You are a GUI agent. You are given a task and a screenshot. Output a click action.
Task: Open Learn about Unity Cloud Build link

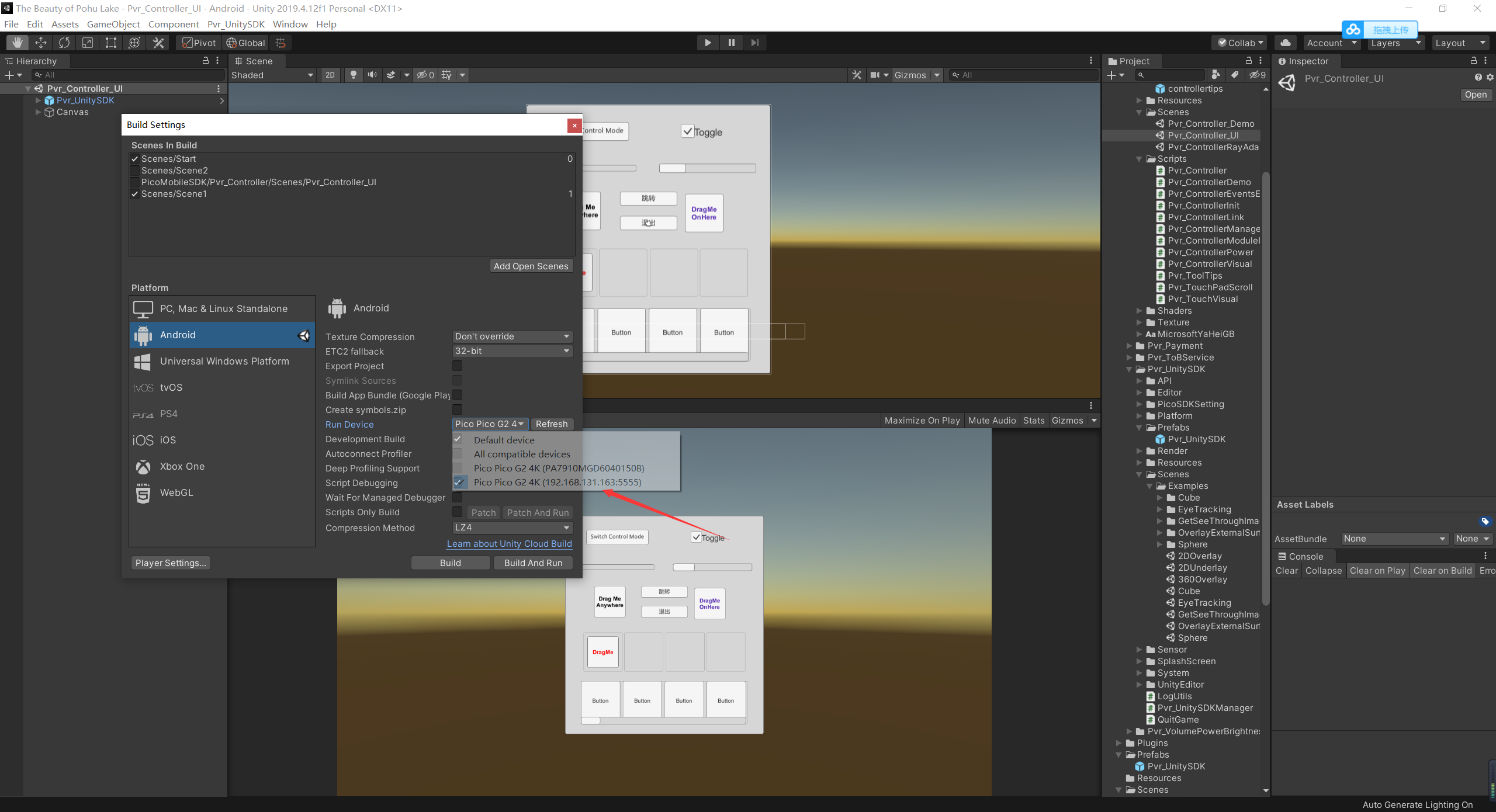509,543
